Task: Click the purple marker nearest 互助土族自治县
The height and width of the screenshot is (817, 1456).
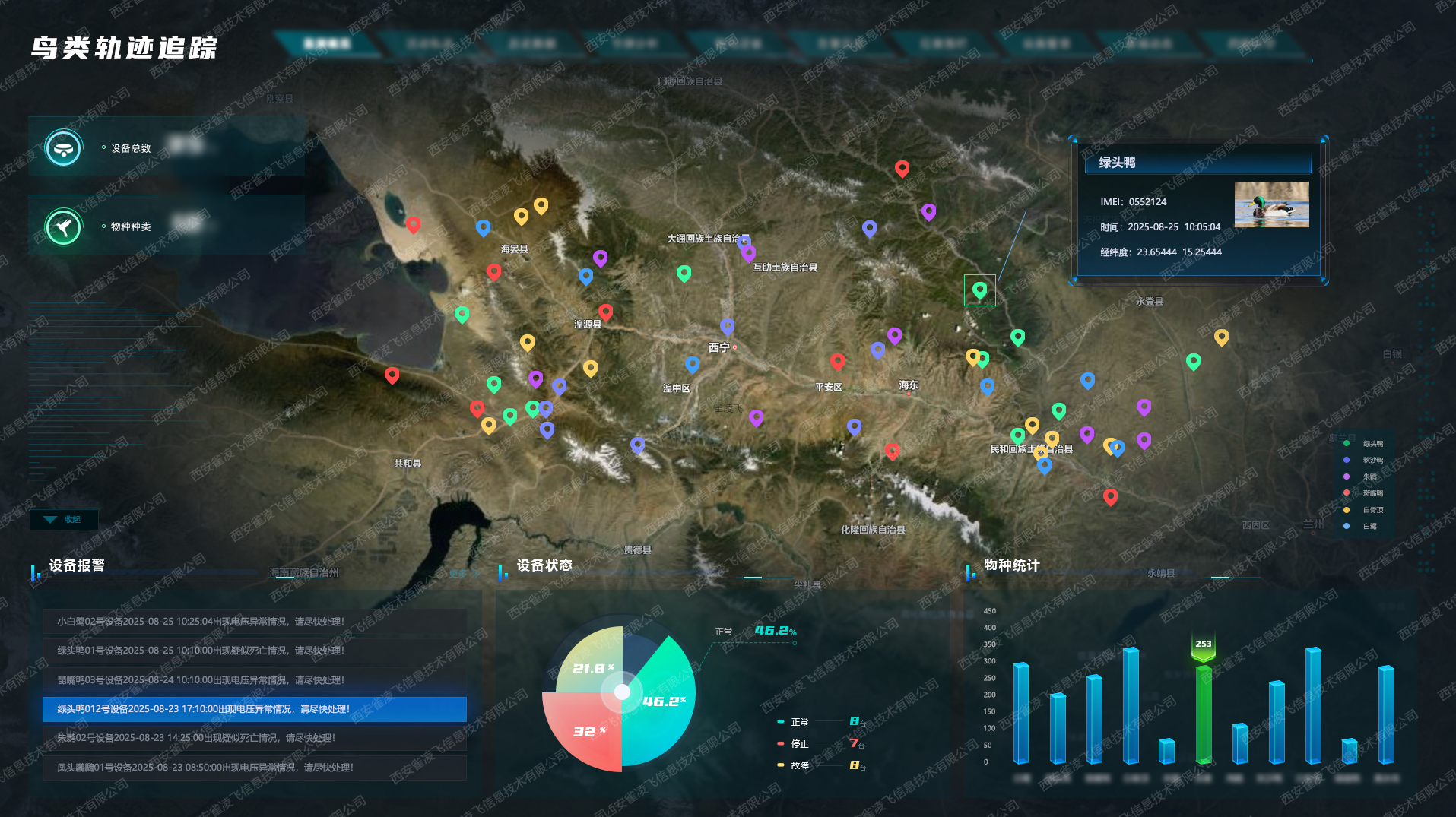Action: pos(748,252)
